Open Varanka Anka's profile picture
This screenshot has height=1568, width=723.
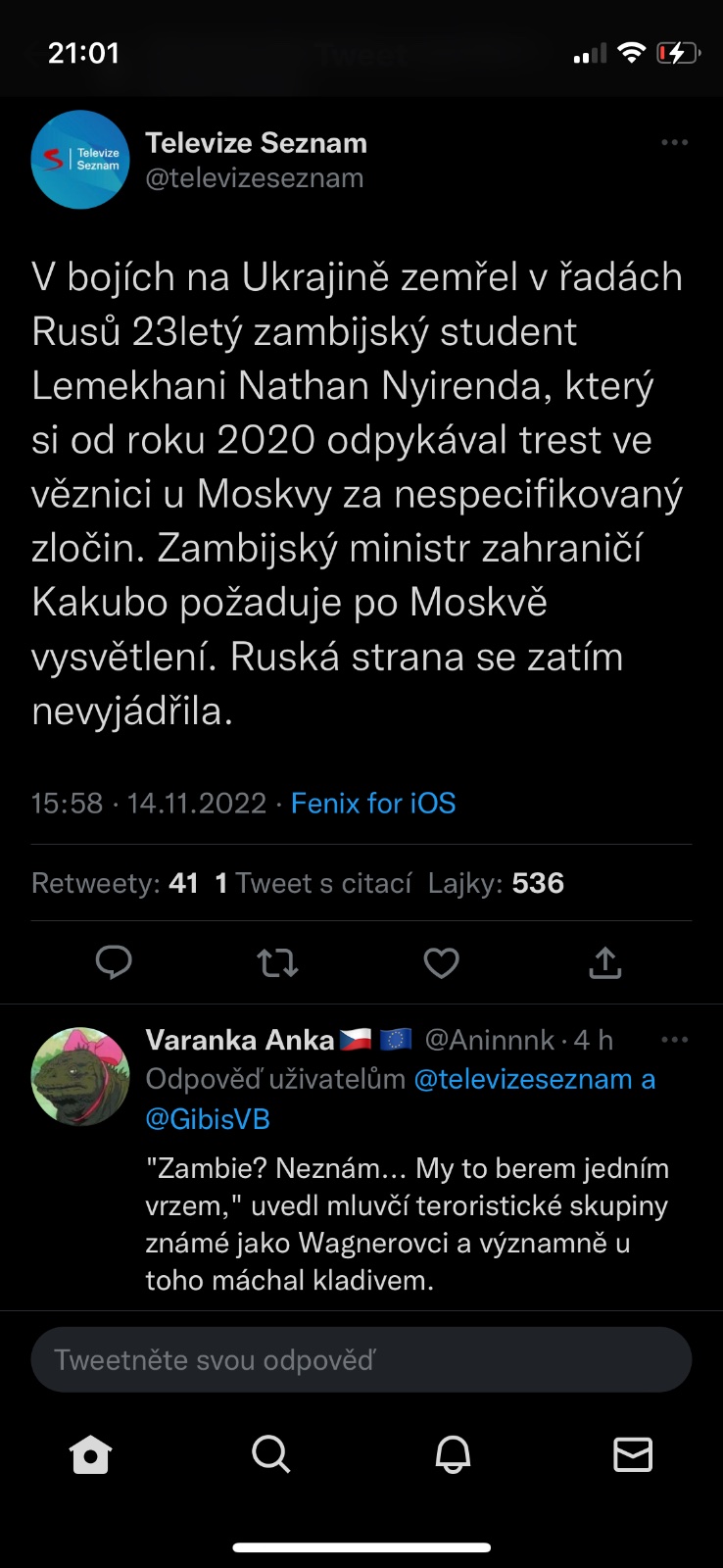(x=80, y=1076)
